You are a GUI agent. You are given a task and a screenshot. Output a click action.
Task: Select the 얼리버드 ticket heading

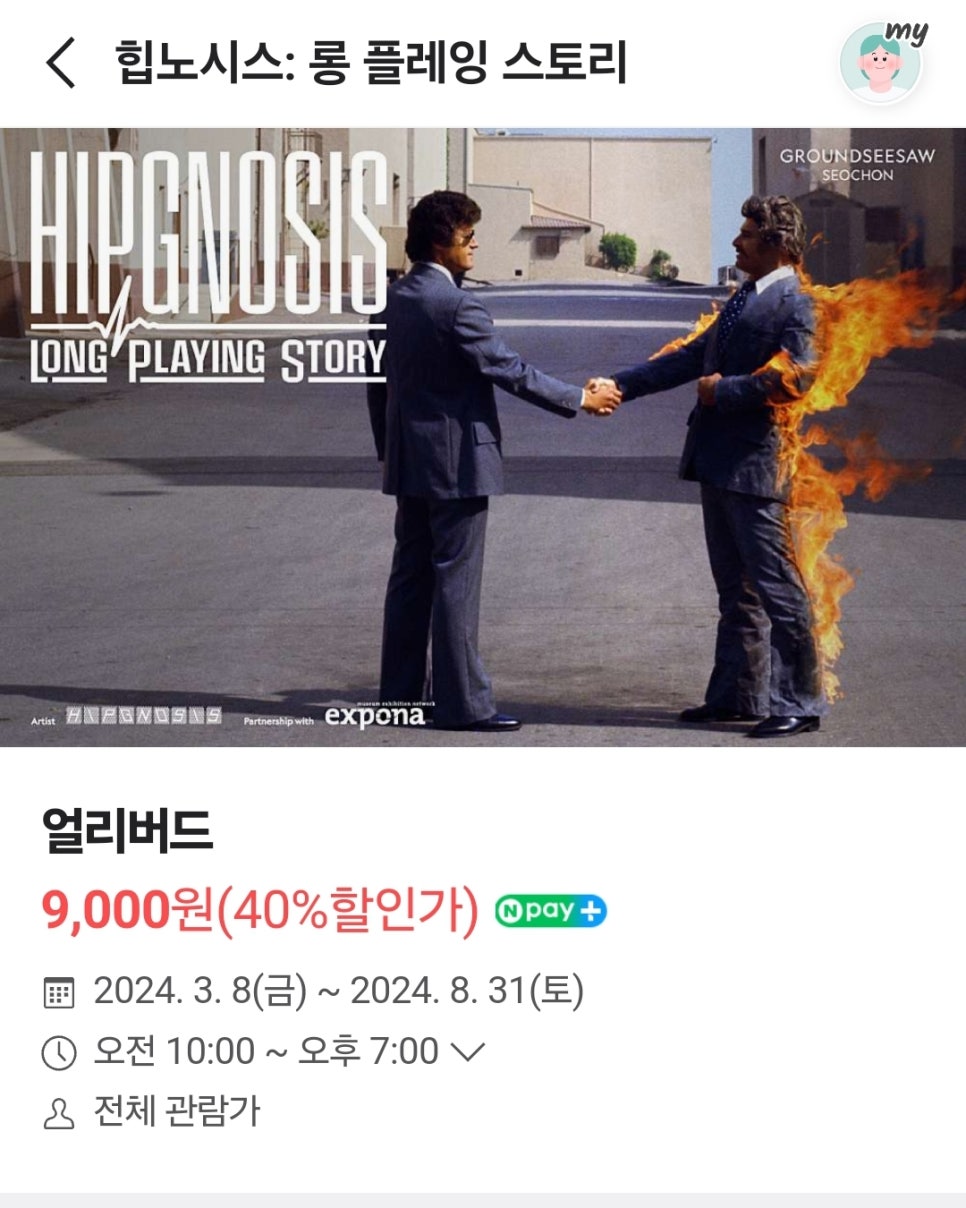(128, 830)
